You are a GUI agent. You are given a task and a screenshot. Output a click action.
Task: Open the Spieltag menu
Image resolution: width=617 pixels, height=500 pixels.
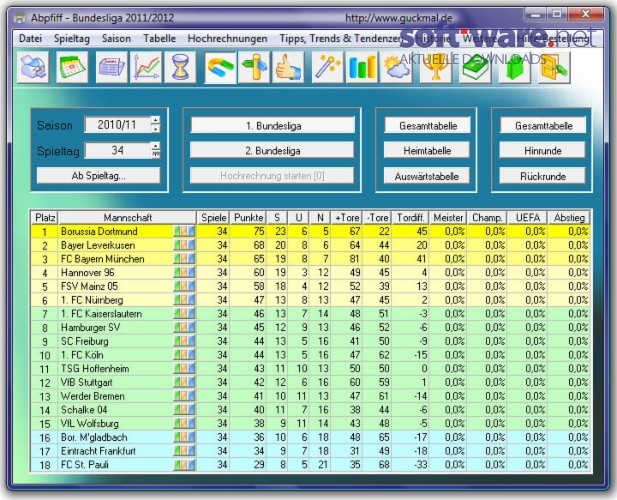click(x=72, y=39)
